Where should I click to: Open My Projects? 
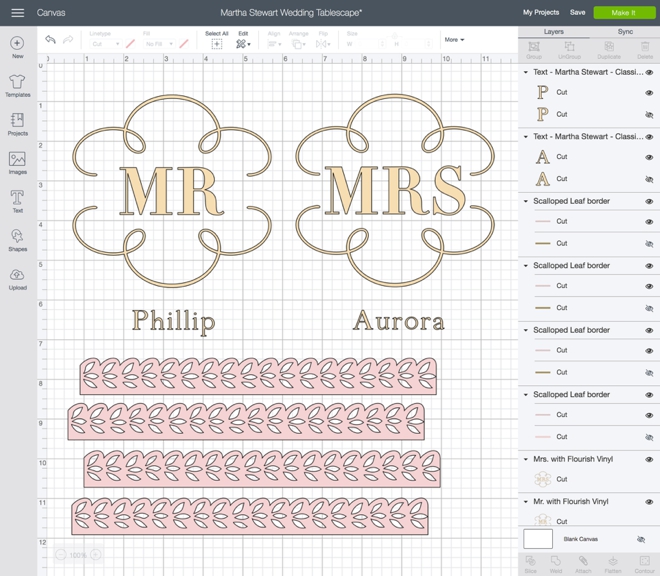click(541, 12)
